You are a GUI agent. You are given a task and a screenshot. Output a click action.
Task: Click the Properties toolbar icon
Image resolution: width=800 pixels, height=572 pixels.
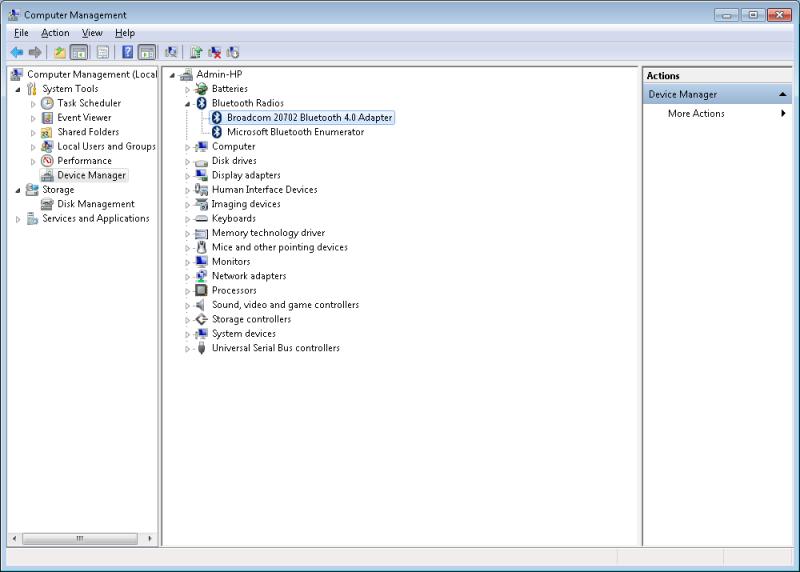tap(102, 52)
